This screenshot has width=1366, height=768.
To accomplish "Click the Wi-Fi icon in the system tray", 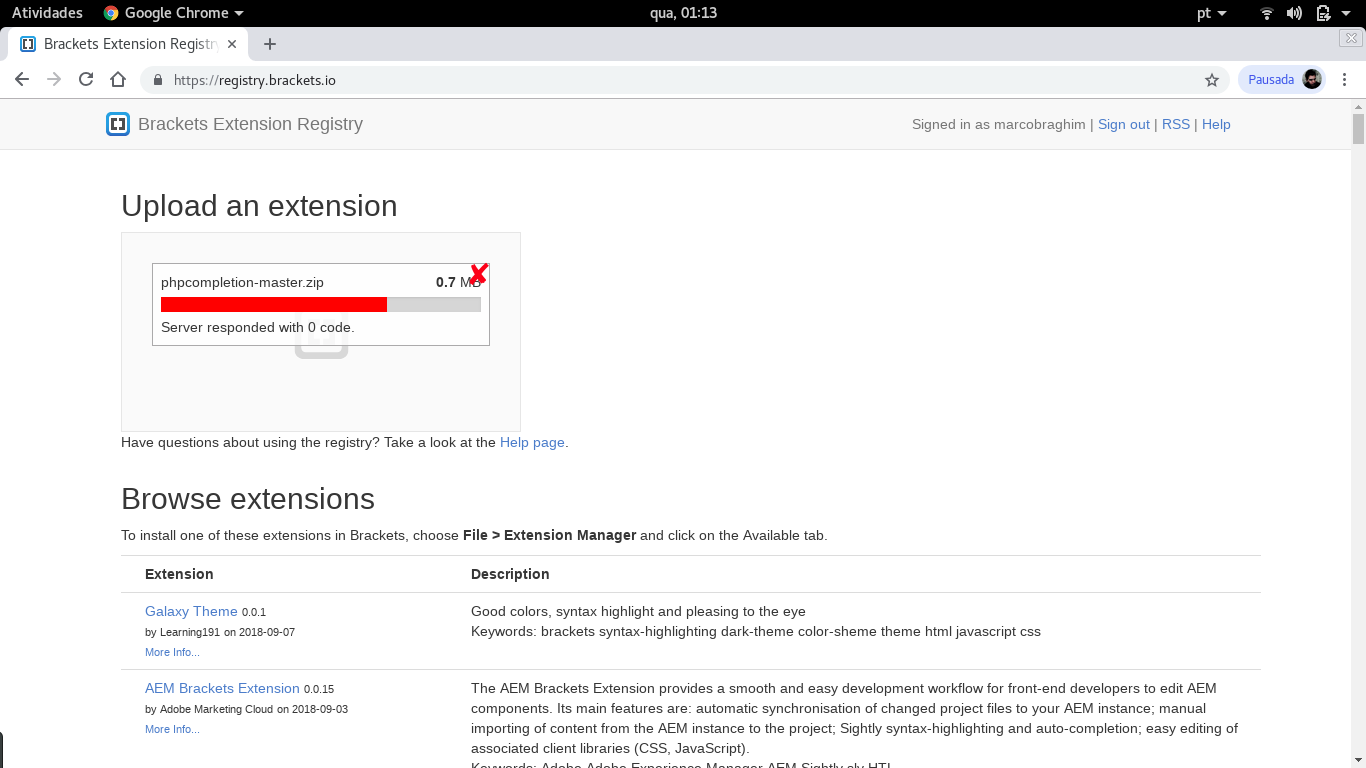I will pyautogui.click(x=1266, y=13).
